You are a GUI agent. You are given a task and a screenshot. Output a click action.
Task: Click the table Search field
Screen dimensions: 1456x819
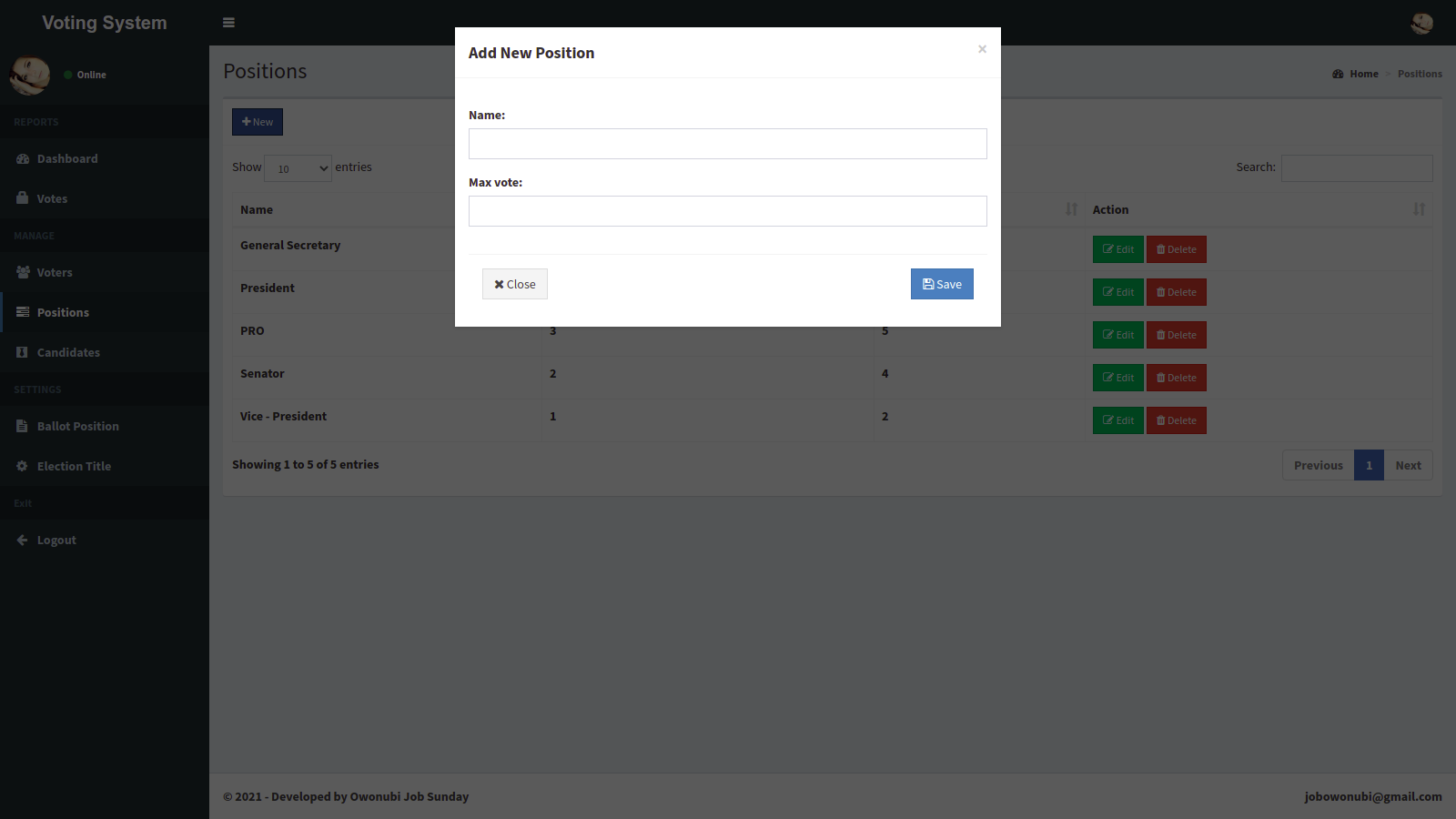tap(1357, 168)
